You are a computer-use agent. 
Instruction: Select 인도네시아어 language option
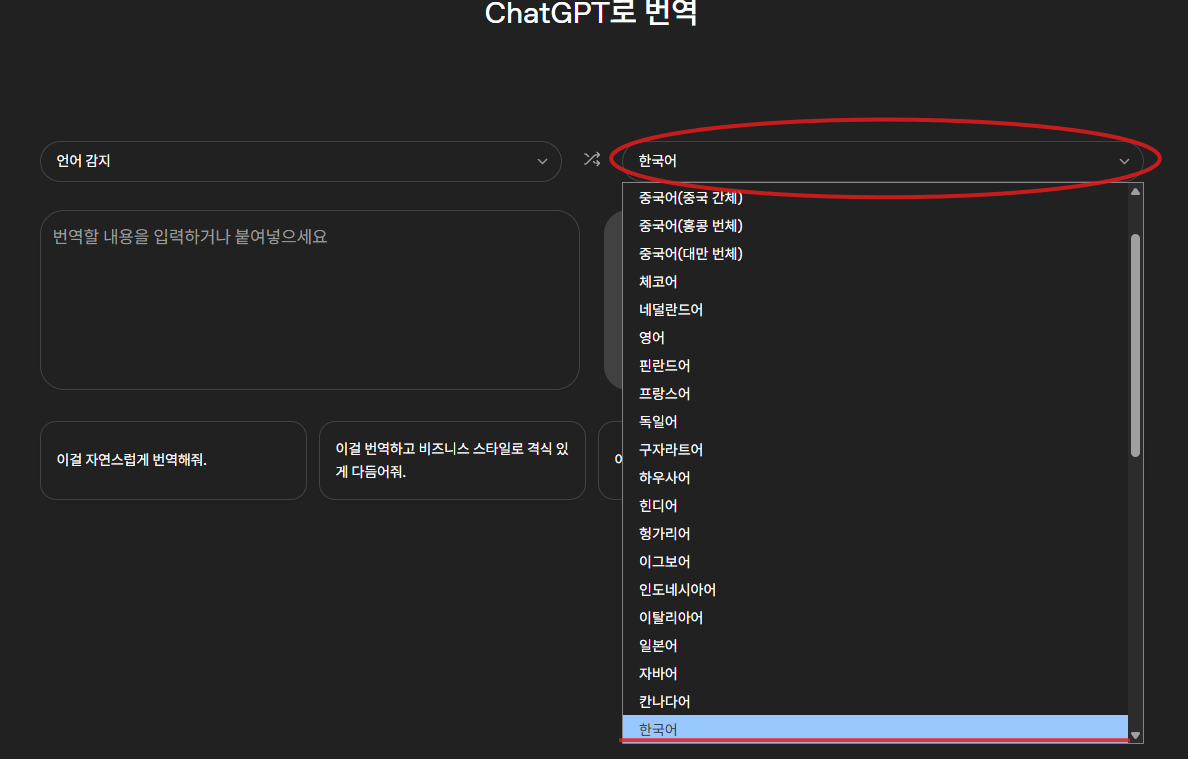(875, 590)
